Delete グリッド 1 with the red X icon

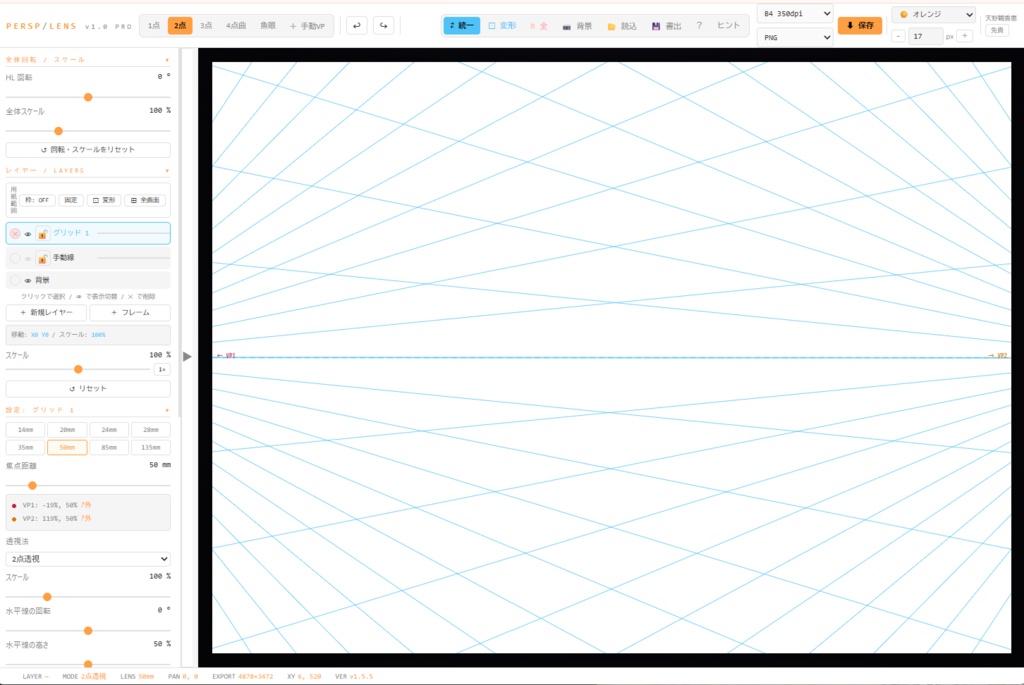pos(15,233)
